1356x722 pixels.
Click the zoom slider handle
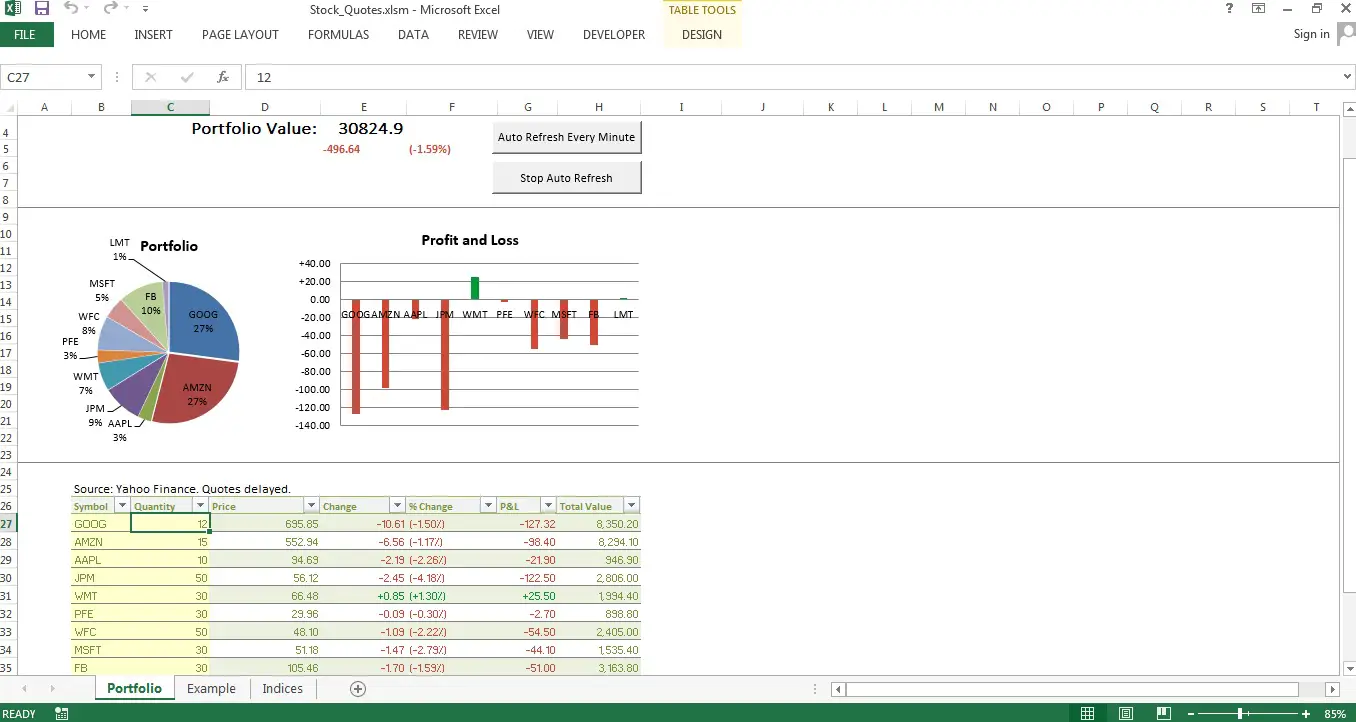[x=1240, y=714]
